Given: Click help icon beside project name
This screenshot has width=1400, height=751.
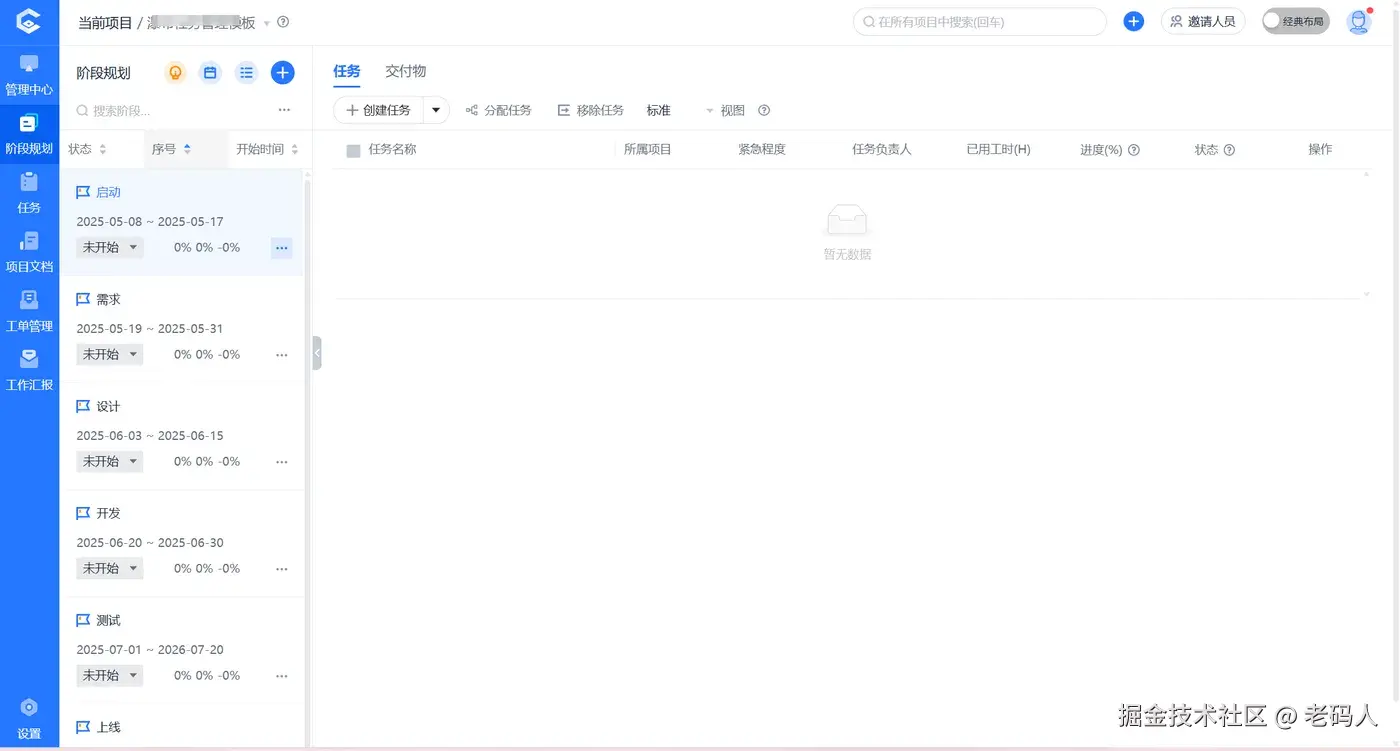Looking at the screenshot, I should tap(283, 22).
